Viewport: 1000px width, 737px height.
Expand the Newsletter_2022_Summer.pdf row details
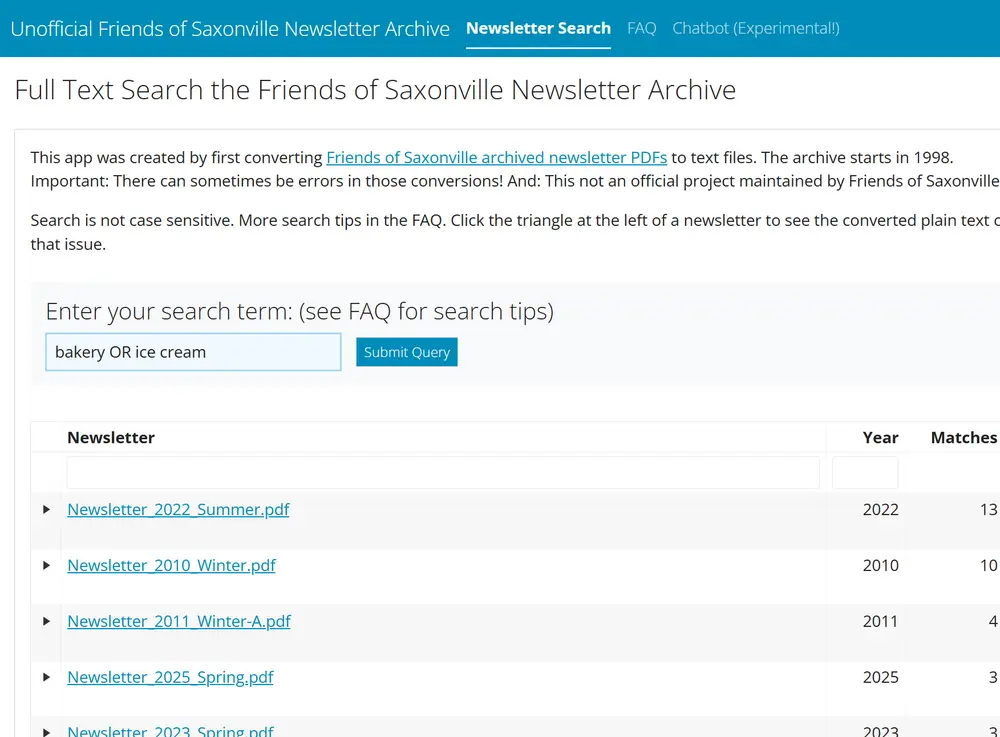click(46, 509)
